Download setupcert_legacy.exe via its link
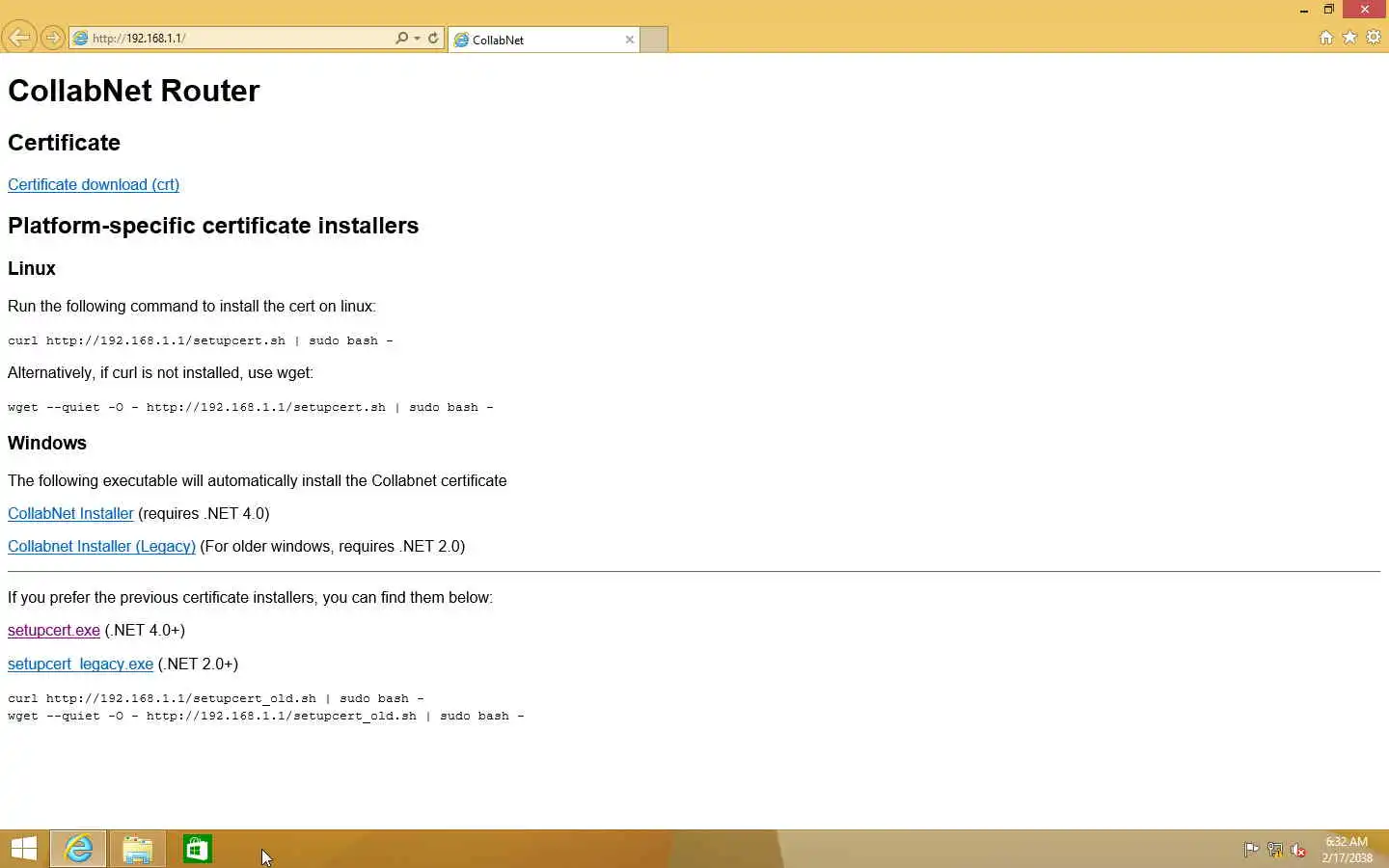The width and height of the screenshot is (1389, 868). [x=80, y=664]
